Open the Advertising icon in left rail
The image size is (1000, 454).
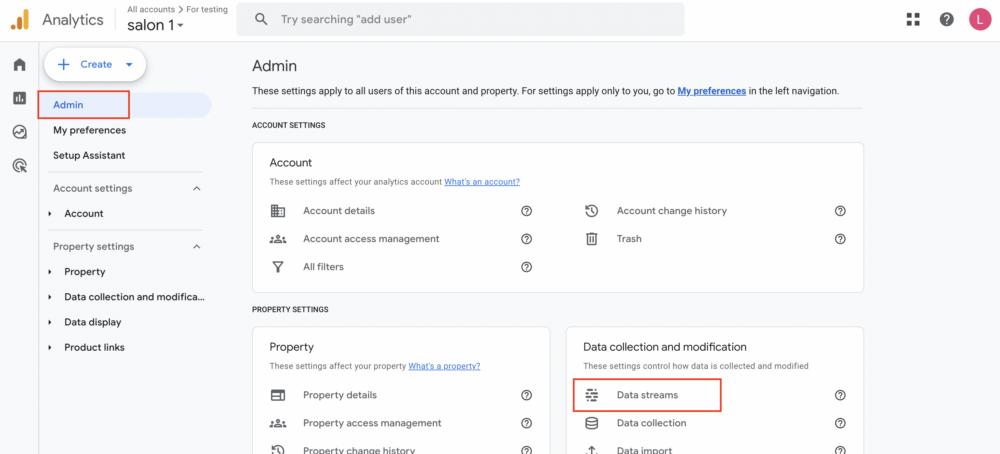pos(20,166)
